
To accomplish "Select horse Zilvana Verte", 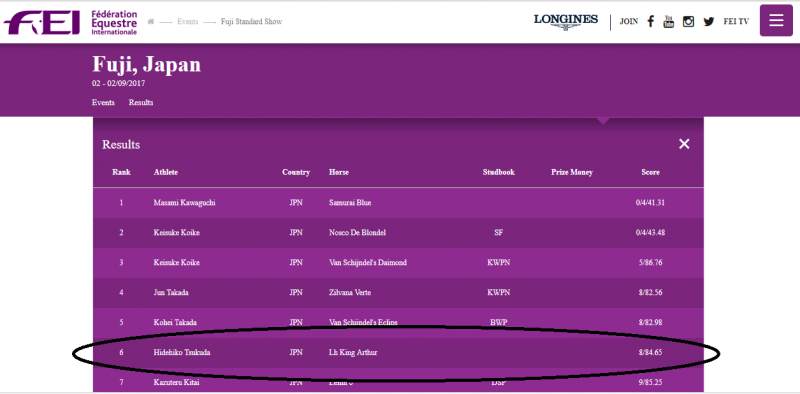I will coord(350,293).
